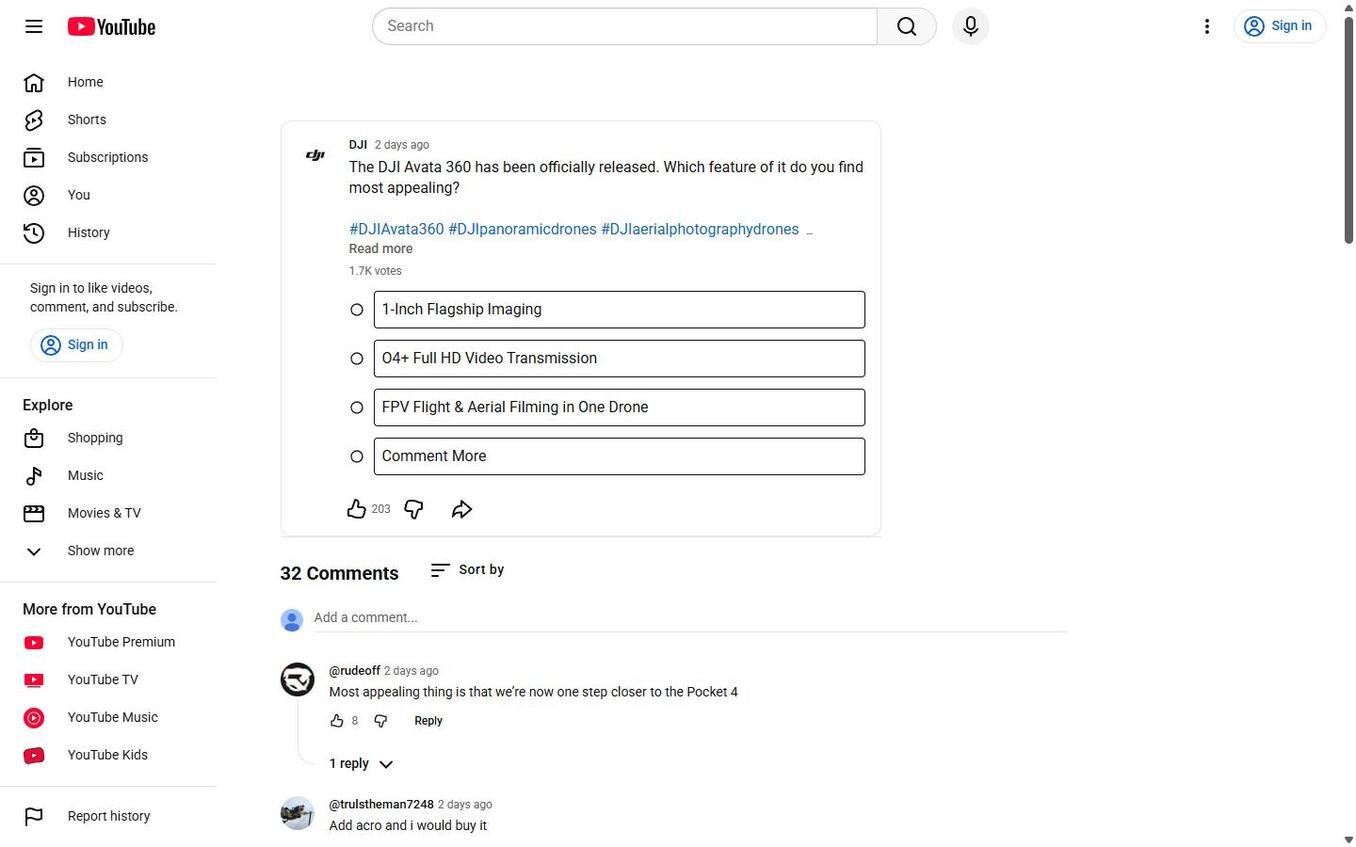
Task: Open the three-dot settings menu
Action: point(1207,26)
